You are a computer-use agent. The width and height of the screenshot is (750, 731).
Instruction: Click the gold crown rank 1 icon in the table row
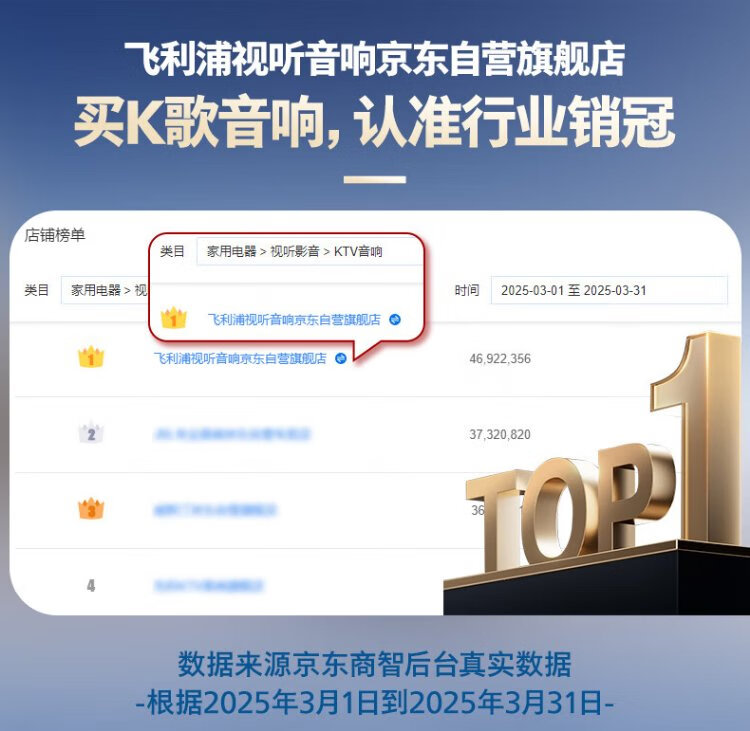pos(91,357)
